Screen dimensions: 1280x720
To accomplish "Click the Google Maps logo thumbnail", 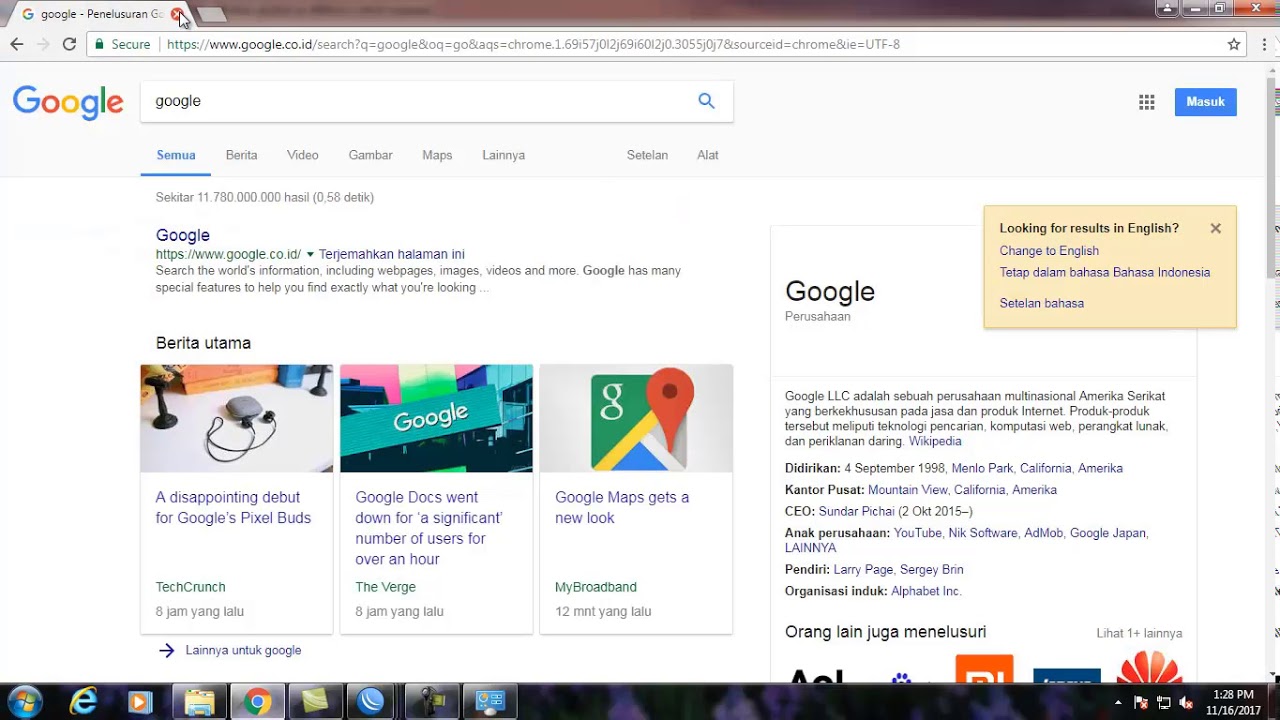I will tap(636, 418).
